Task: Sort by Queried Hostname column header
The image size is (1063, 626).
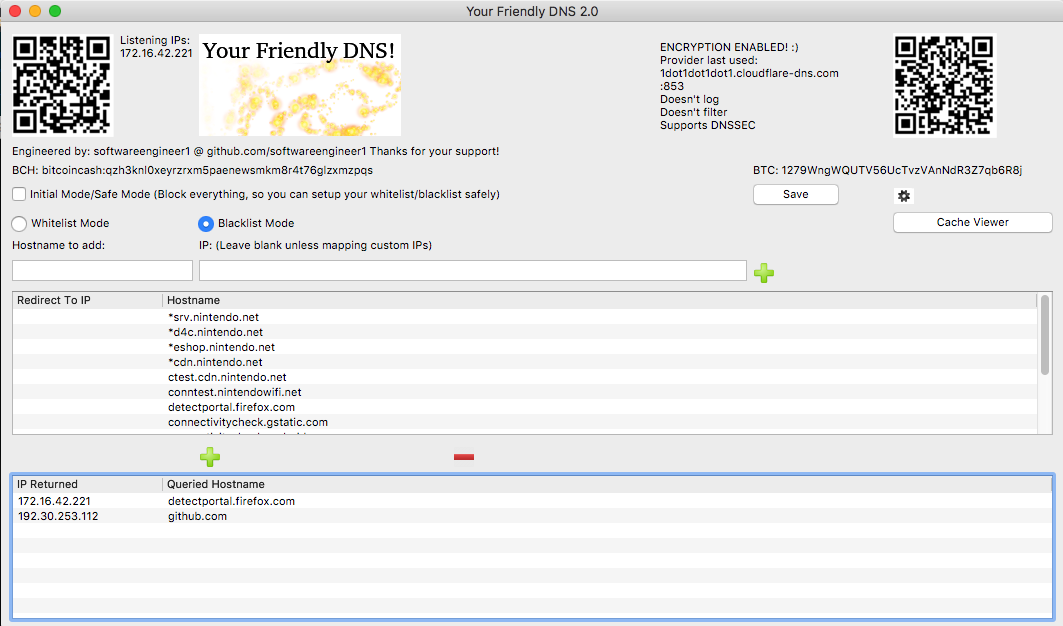Action: point(607,484)
